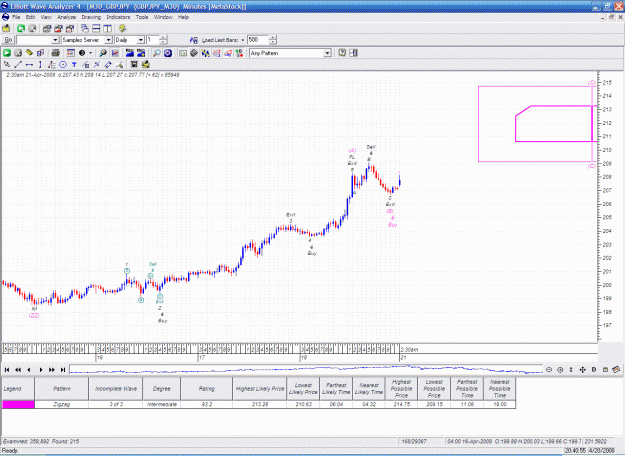Open File menu

point(16,17)
